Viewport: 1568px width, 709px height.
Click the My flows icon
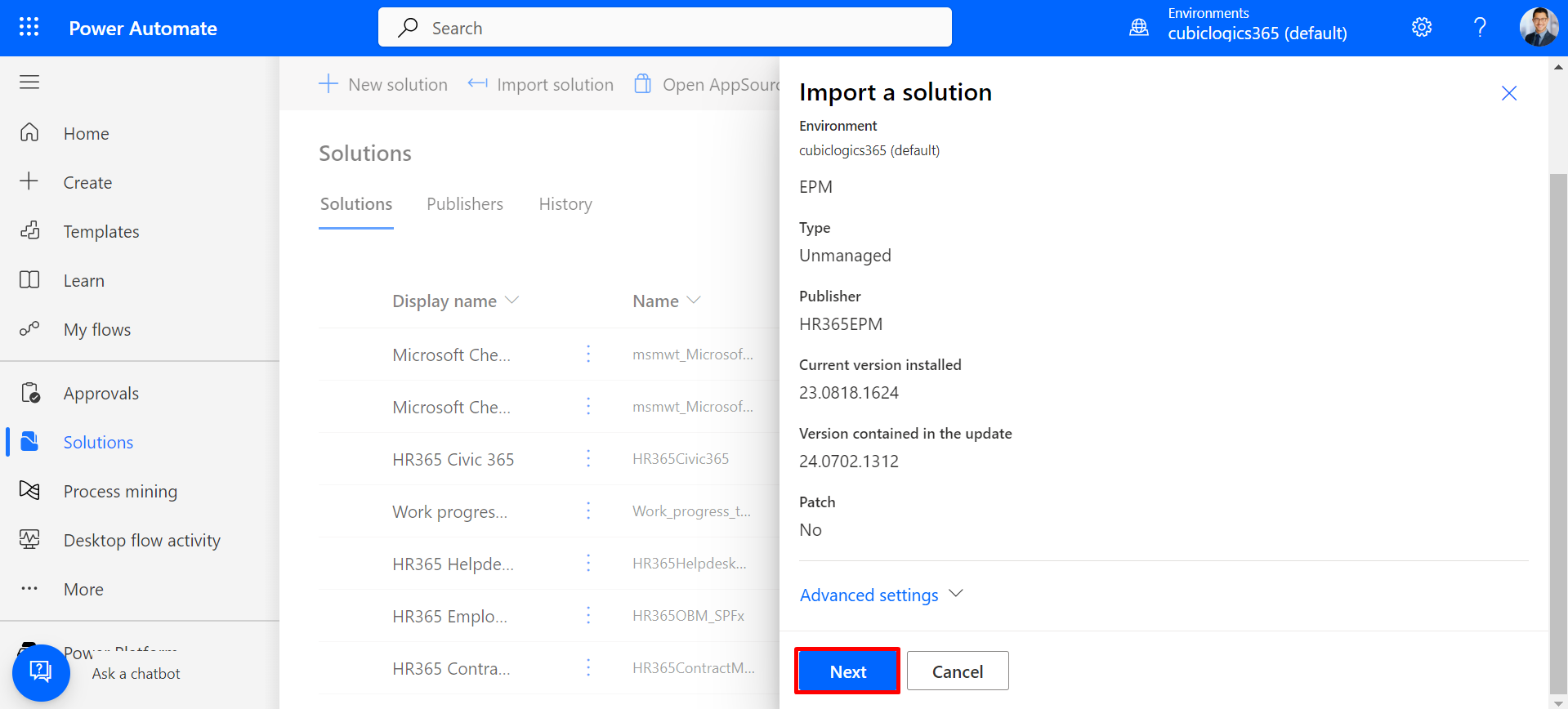(x=29, y=328)
